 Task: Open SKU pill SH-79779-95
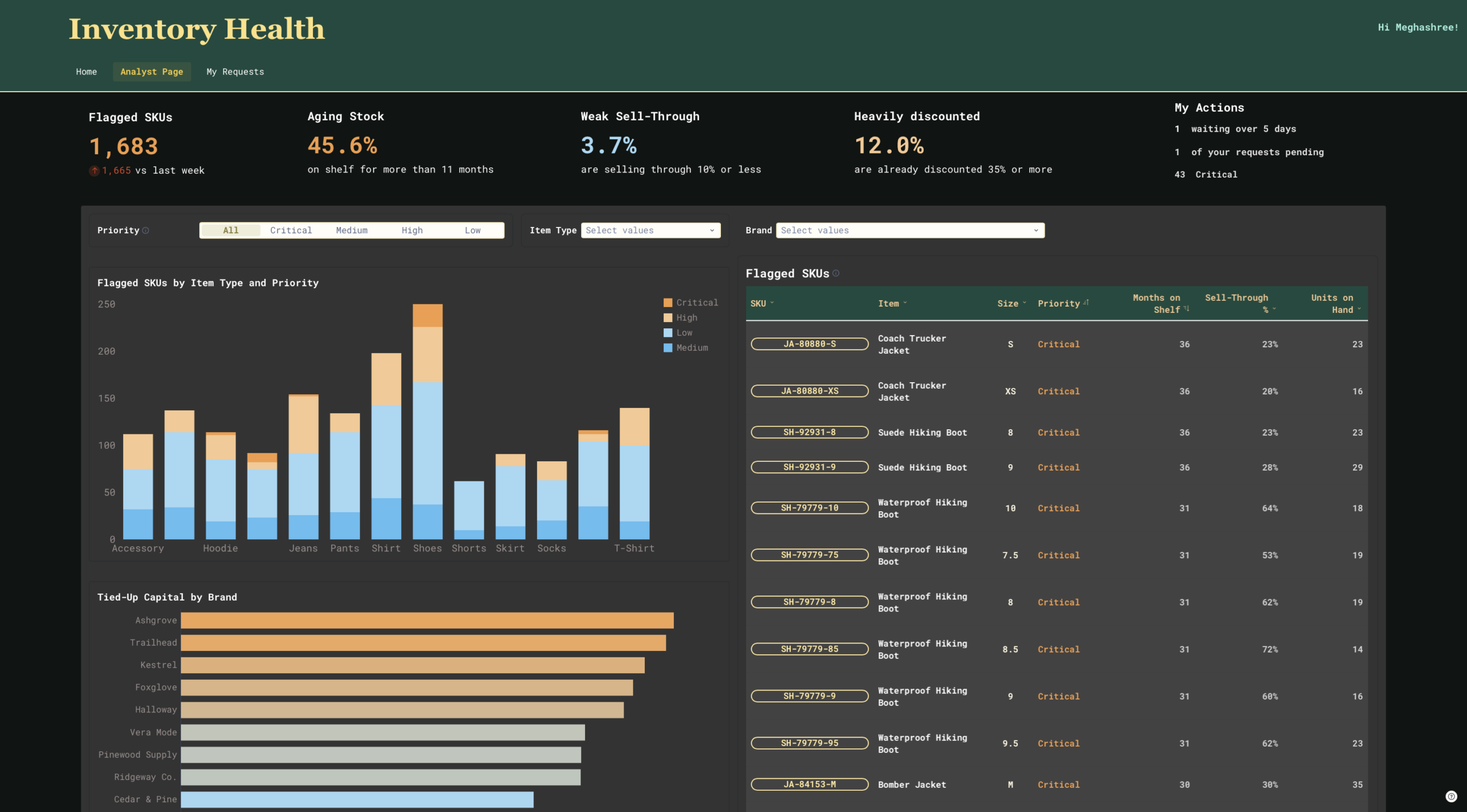(x=810, y=743)
